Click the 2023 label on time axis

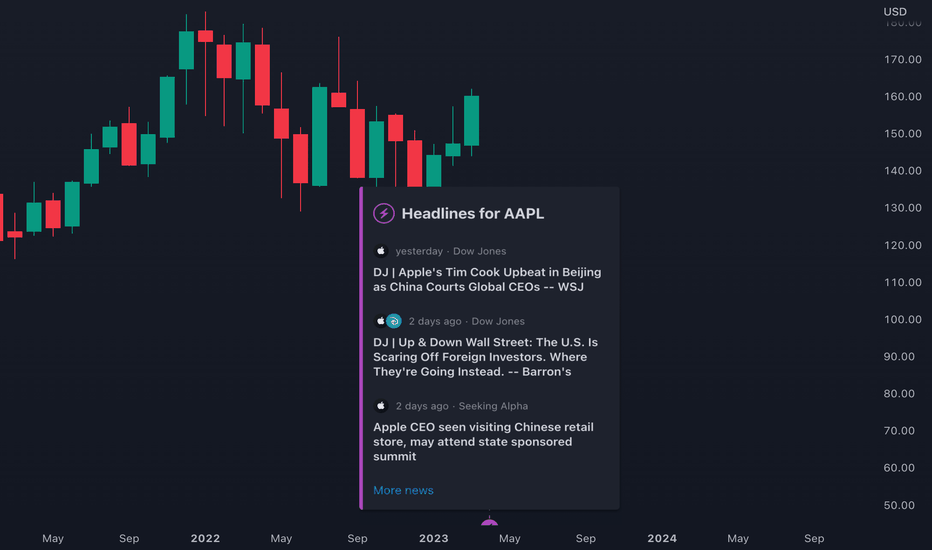(433, 538)
